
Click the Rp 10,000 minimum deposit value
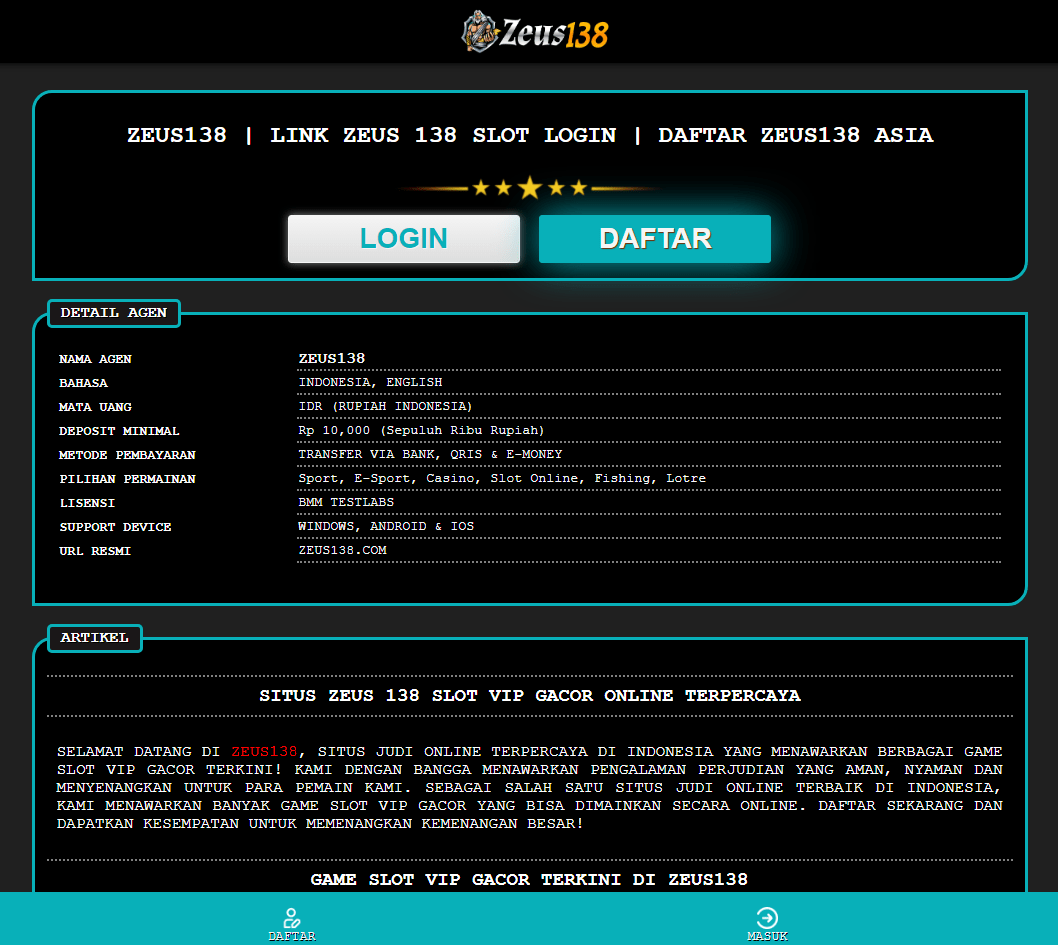pyautogui.click(x=421, y=430)
